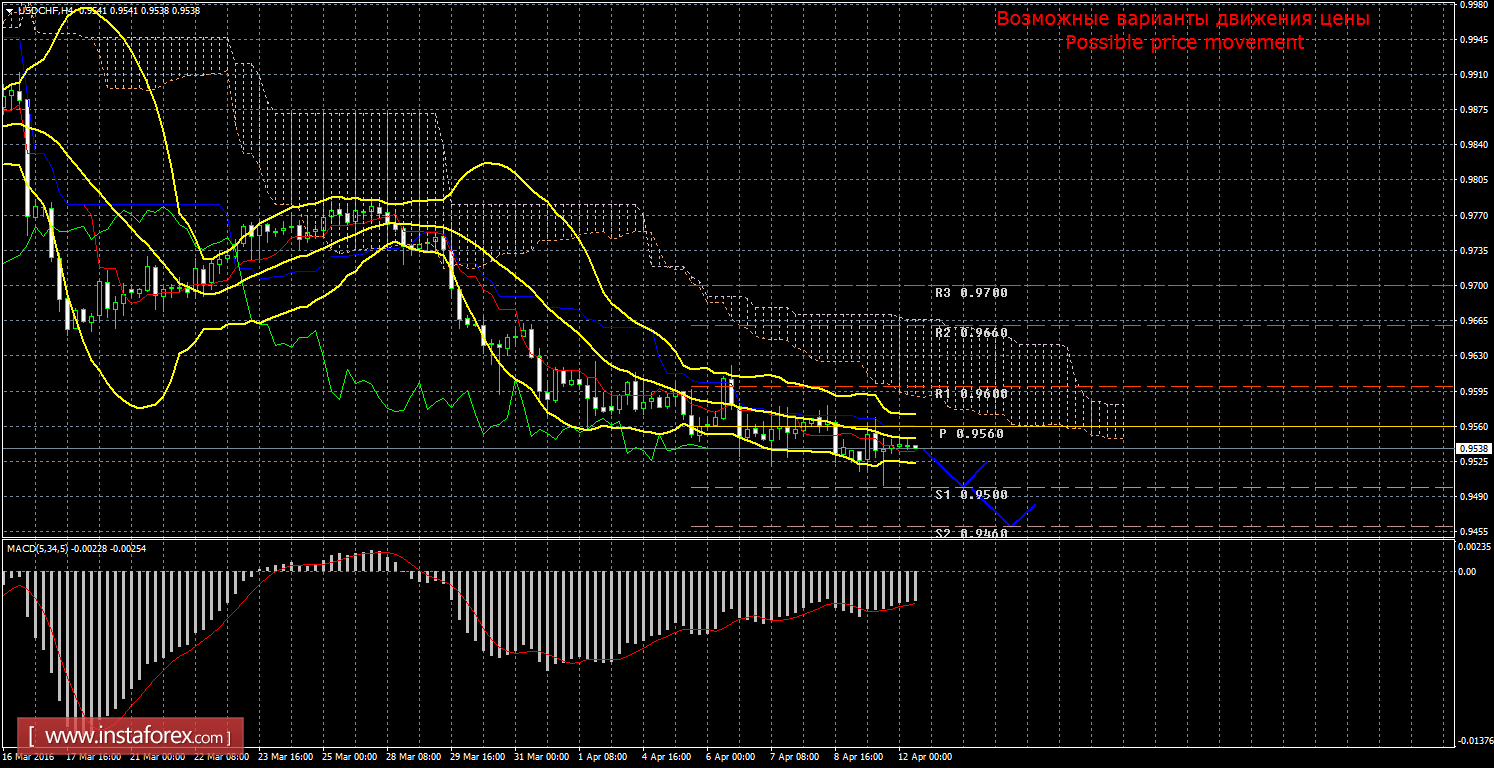Screen dimensions: 1494x768
Task: Click the 31 Mar 00:00 time label
Action: point(543,757)
